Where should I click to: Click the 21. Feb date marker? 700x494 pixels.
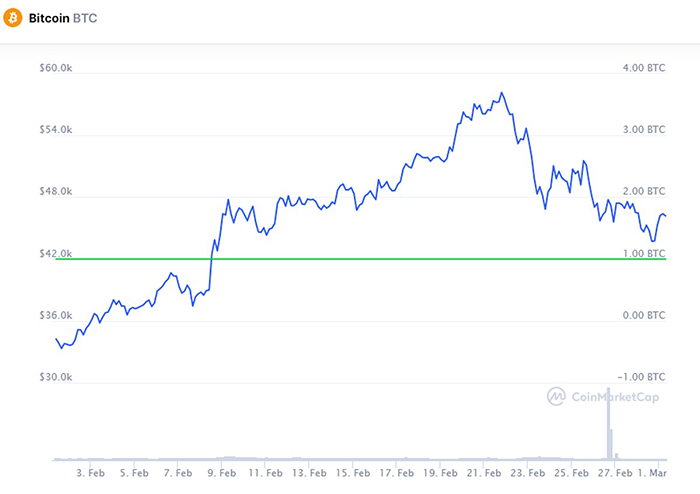tap(483, 471)
